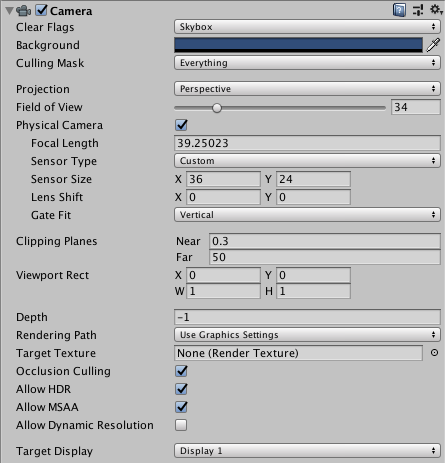This screenshot has width=445, height=463.
Task: Open the Rendering Path dropdown
Action: coord(307,335)
